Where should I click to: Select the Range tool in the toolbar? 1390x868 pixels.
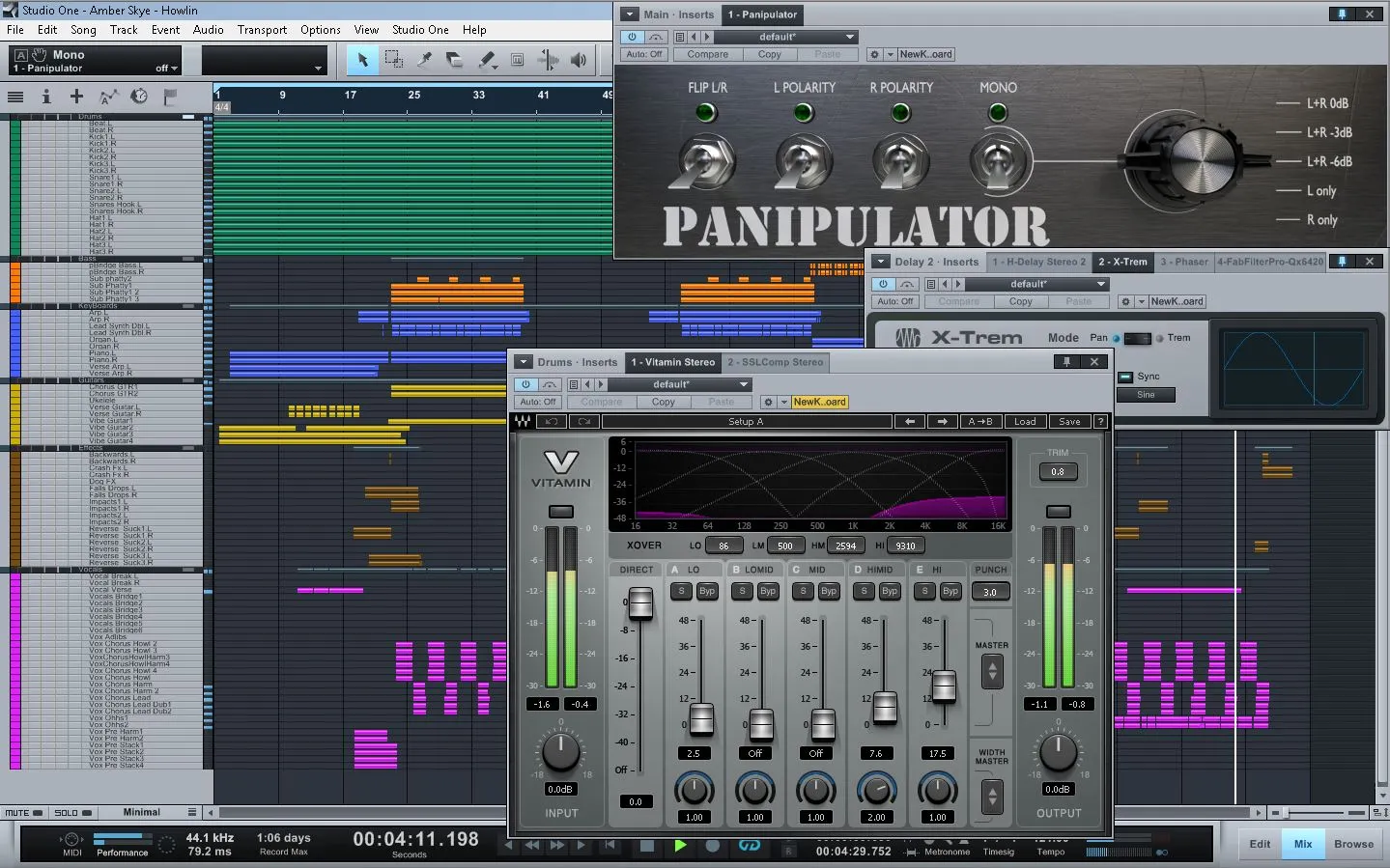(393, 60)
